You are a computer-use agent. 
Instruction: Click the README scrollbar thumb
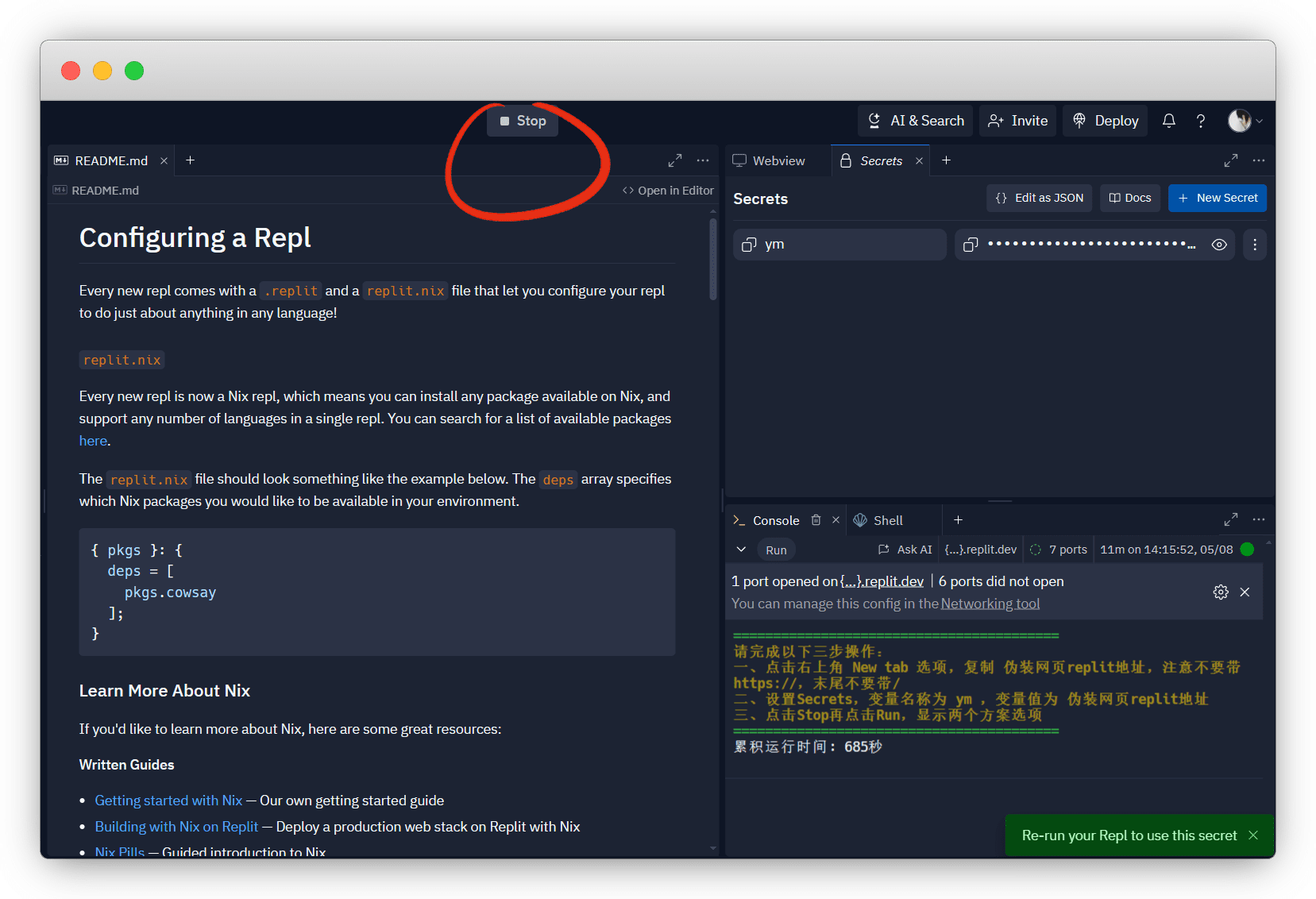coord(712,260)
